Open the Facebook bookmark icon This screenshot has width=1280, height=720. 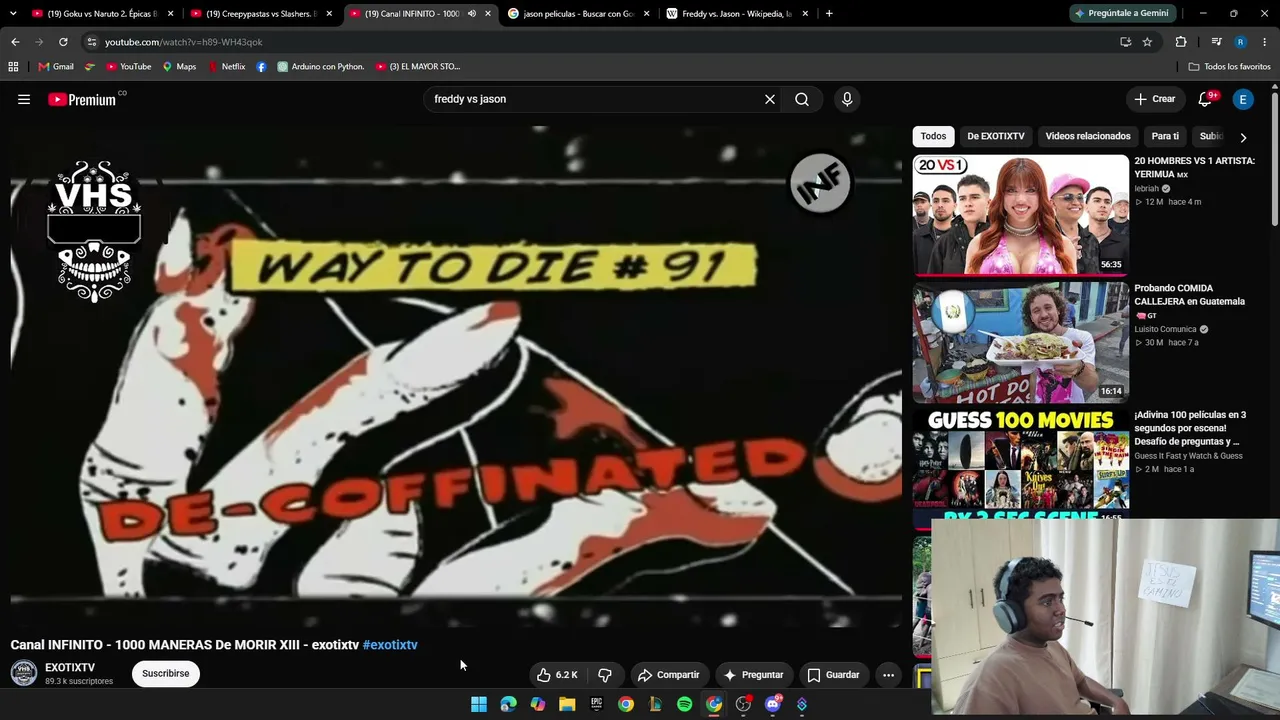262,67
